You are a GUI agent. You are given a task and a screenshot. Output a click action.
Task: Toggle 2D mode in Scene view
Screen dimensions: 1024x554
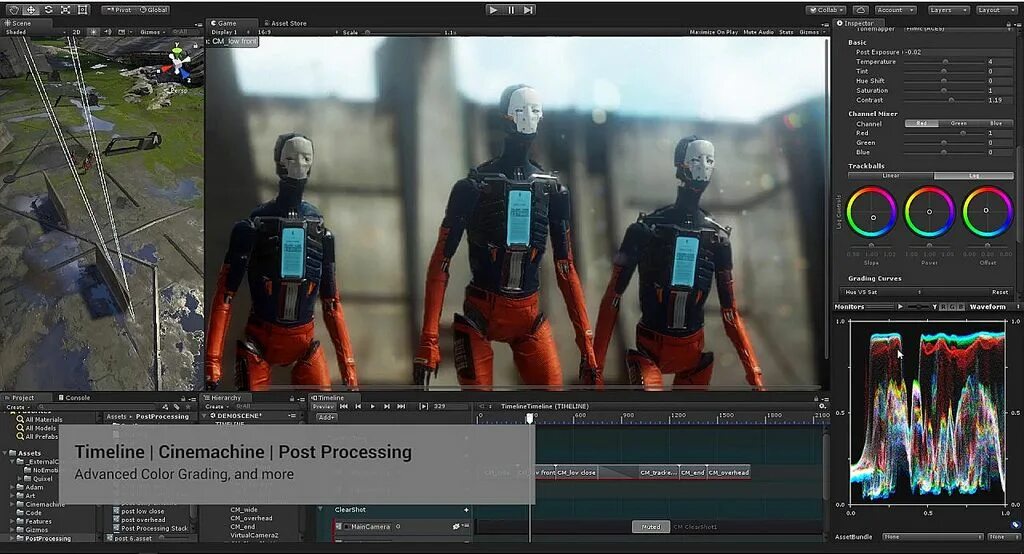click(77, 31)
